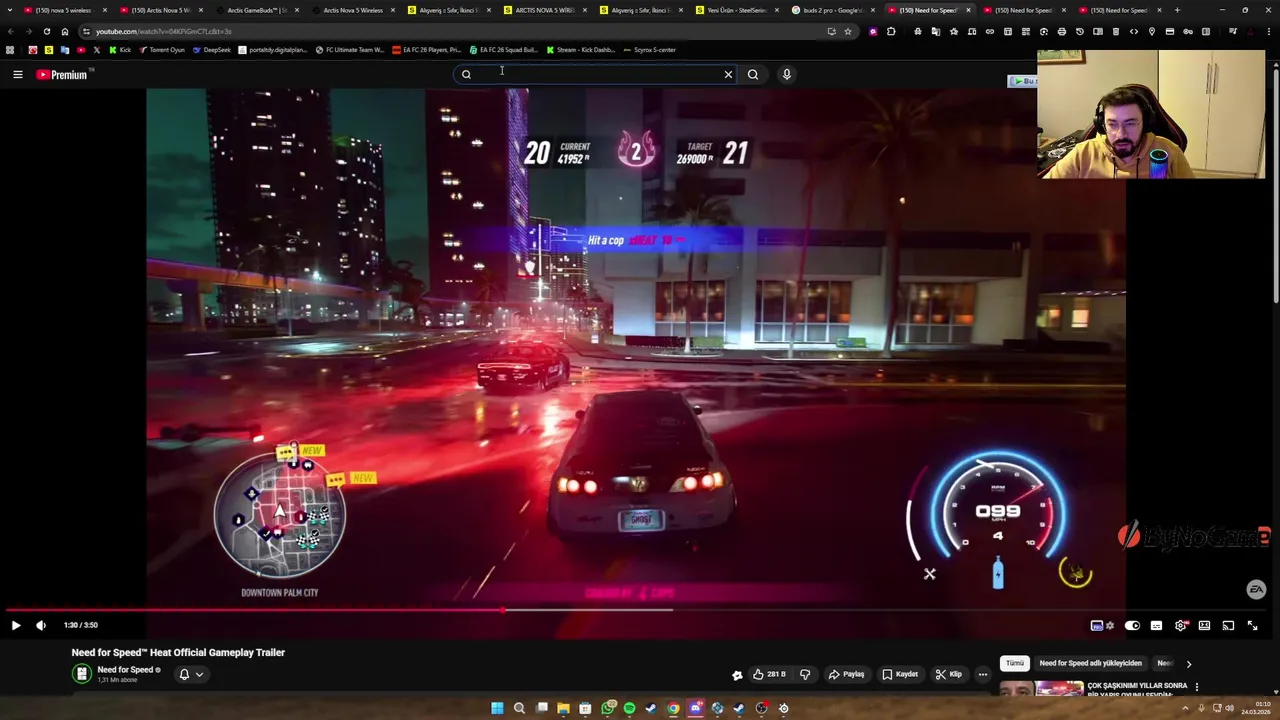Open the YouTube hamburger guide menu
Viewport: 1280px width, 720px height.
coord(17,74)
